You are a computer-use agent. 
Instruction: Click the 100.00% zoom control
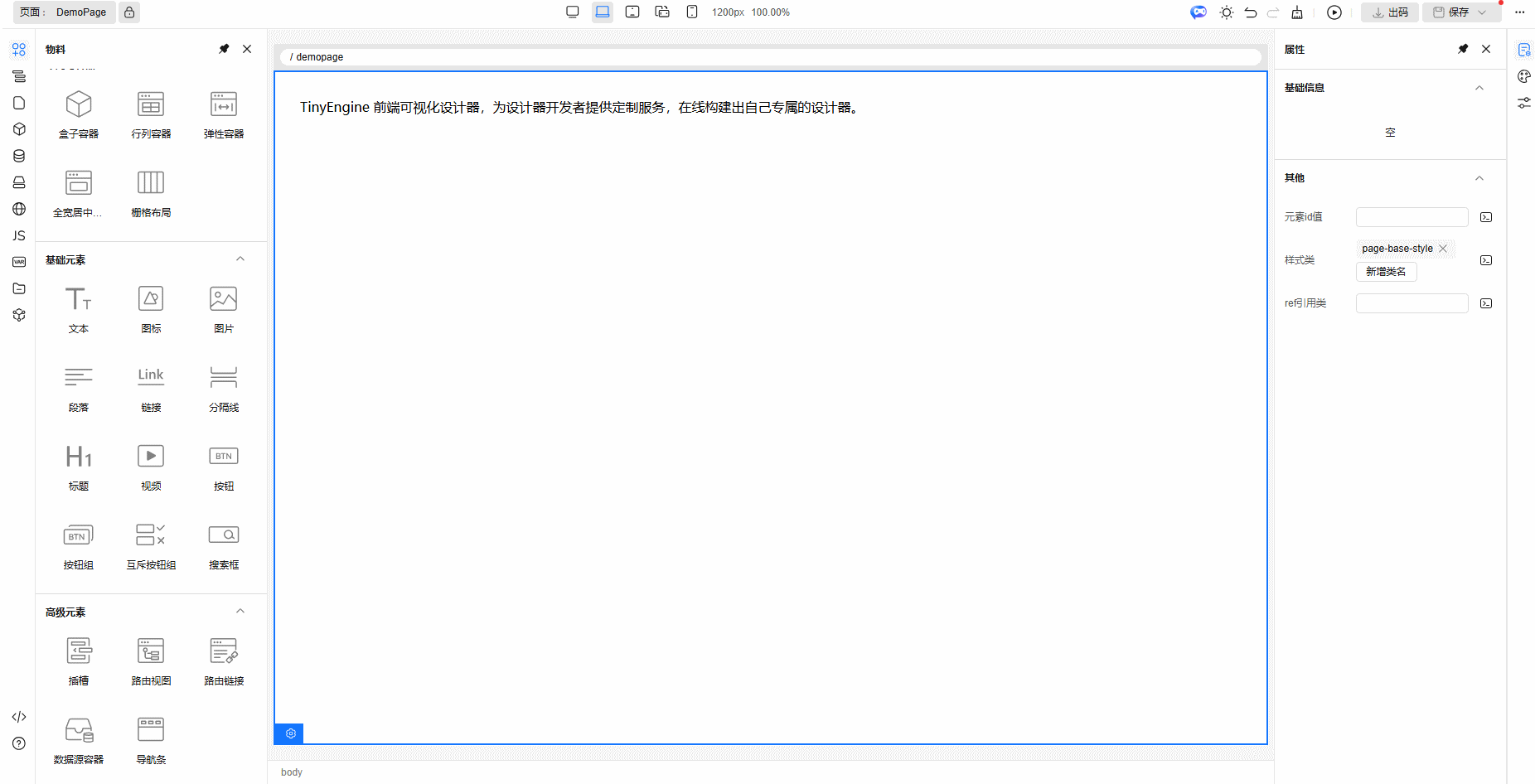(x=770, y=12)
